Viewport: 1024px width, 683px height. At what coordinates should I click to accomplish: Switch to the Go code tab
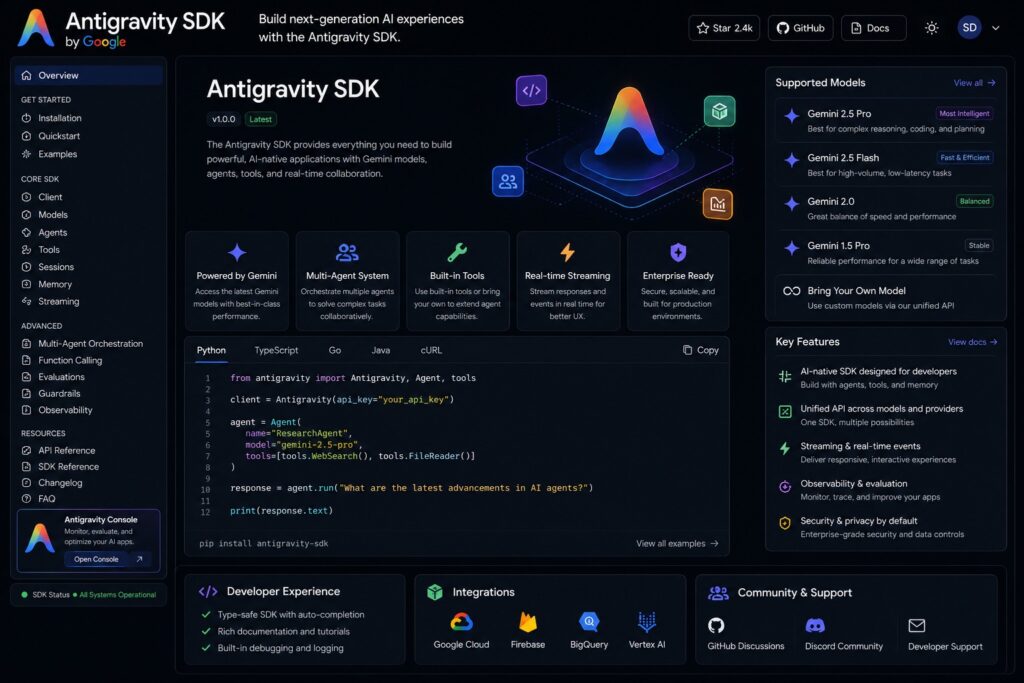click(334, 351)
